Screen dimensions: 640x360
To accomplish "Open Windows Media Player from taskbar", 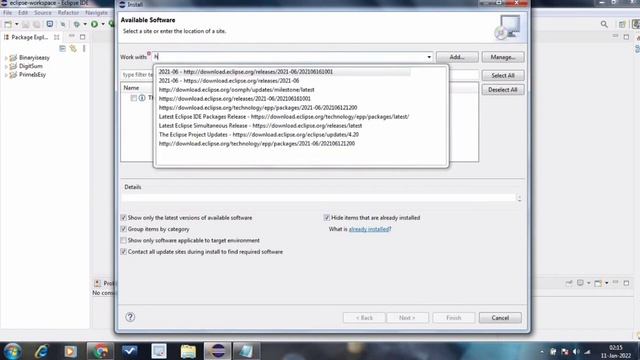I will 70,351.
